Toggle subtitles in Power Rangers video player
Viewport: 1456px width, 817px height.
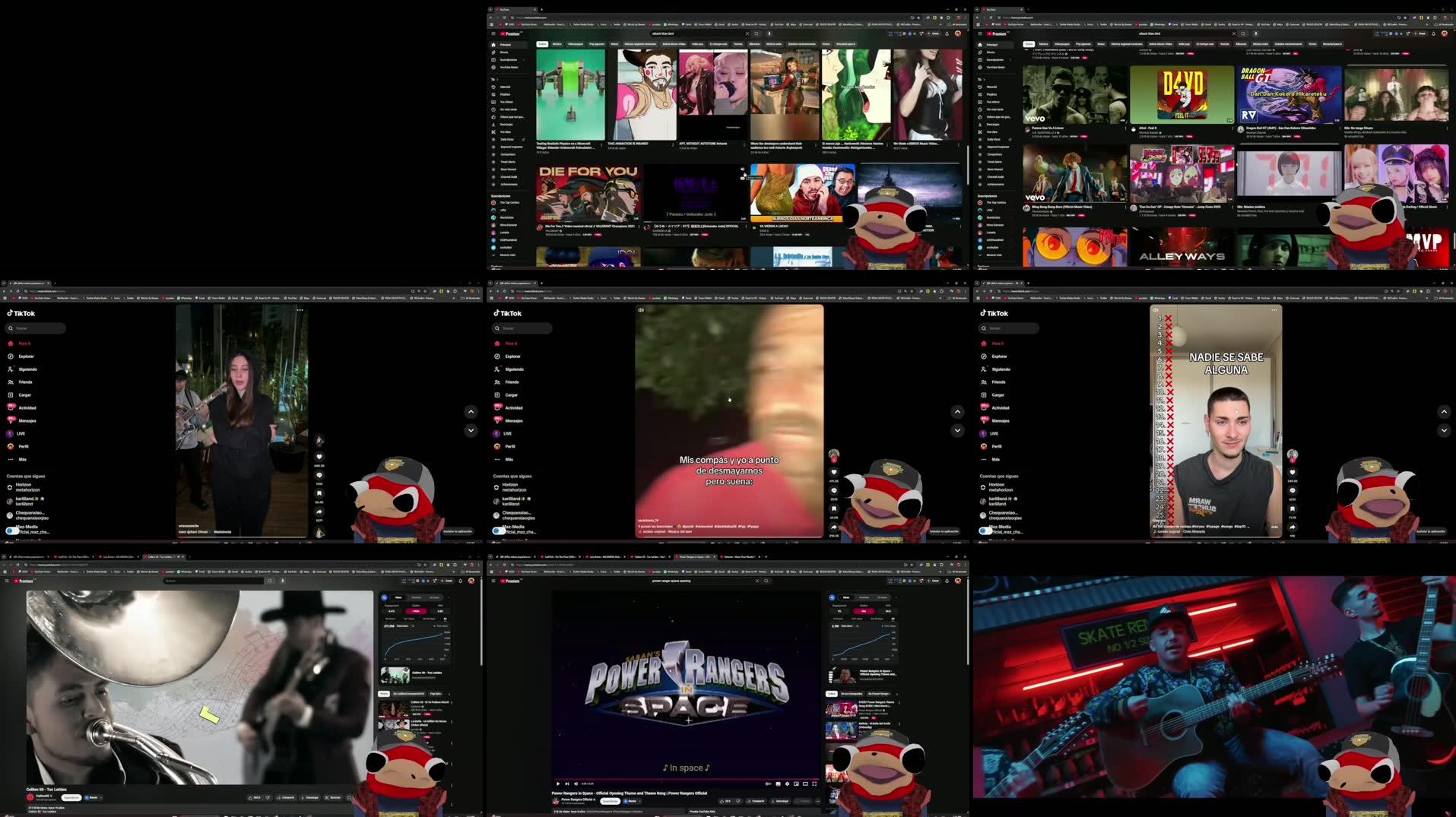(x=778, y=784)
